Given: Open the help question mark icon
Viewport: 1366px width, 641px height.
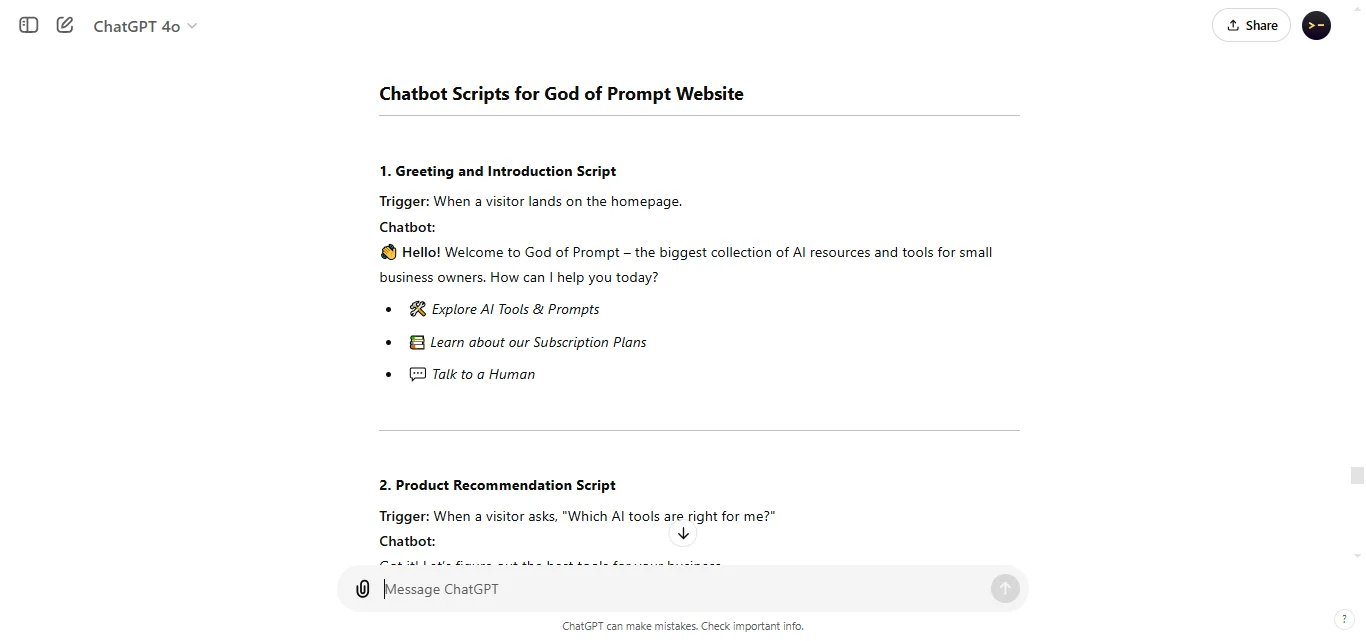Looking at the screenshot, I should 1345,619.
